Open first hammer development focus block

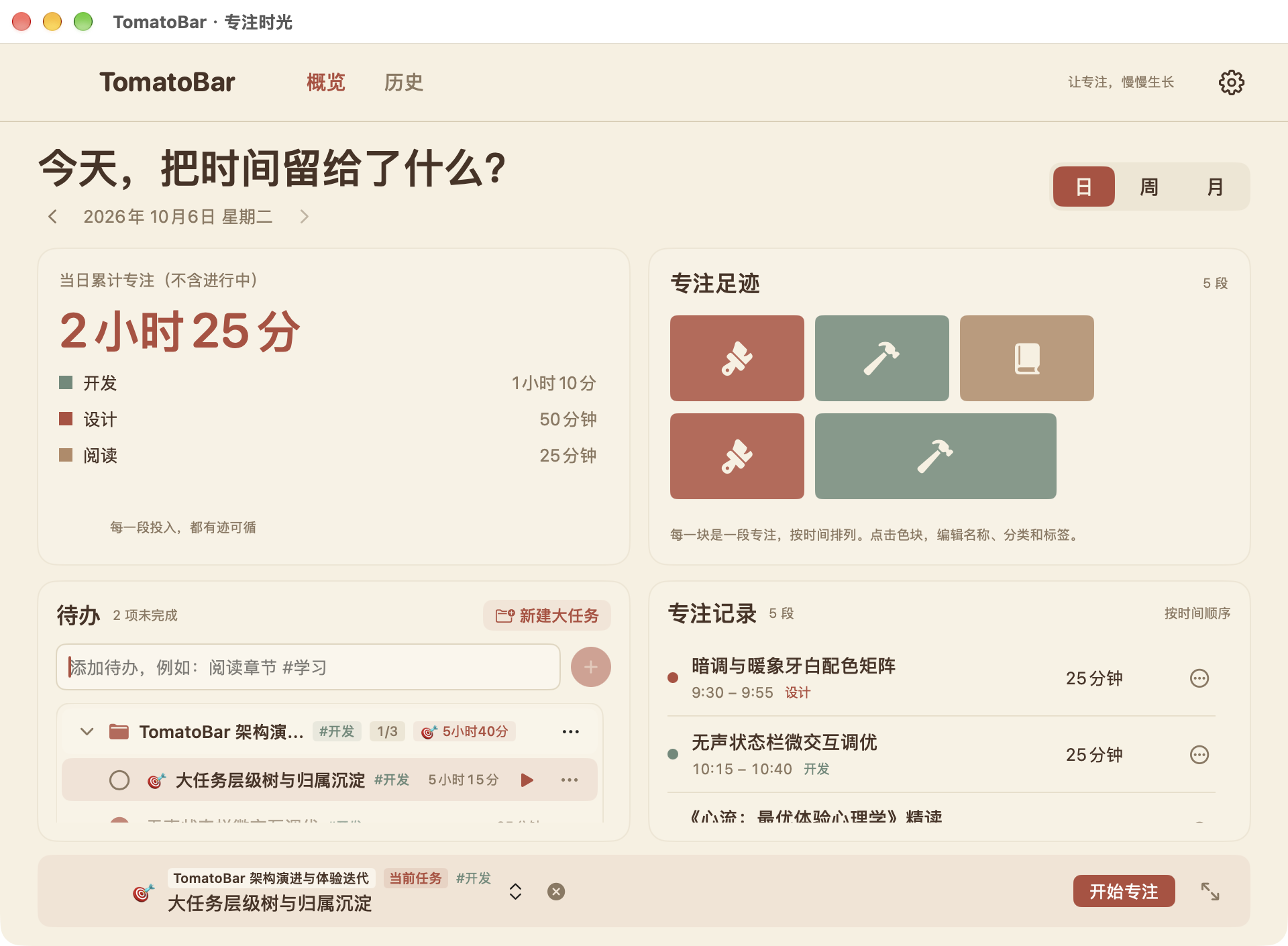pyautogui.click(x=881, y=358)
